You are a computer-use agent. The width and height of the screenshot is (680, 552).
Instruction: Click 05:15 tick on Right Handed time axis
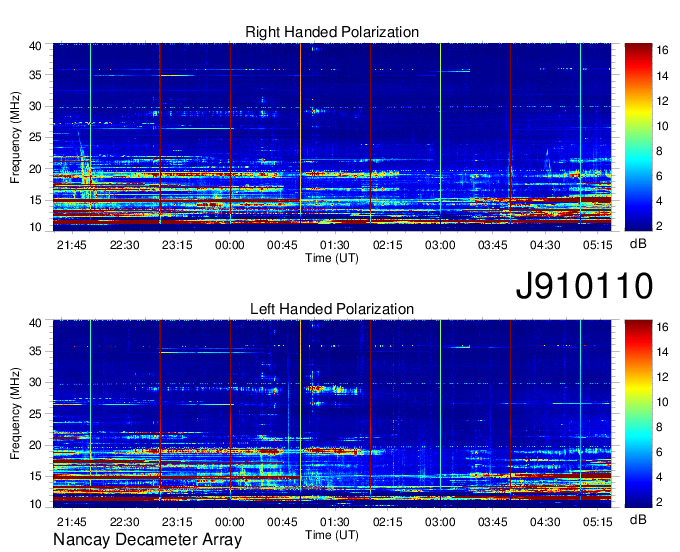coord(598,245)
